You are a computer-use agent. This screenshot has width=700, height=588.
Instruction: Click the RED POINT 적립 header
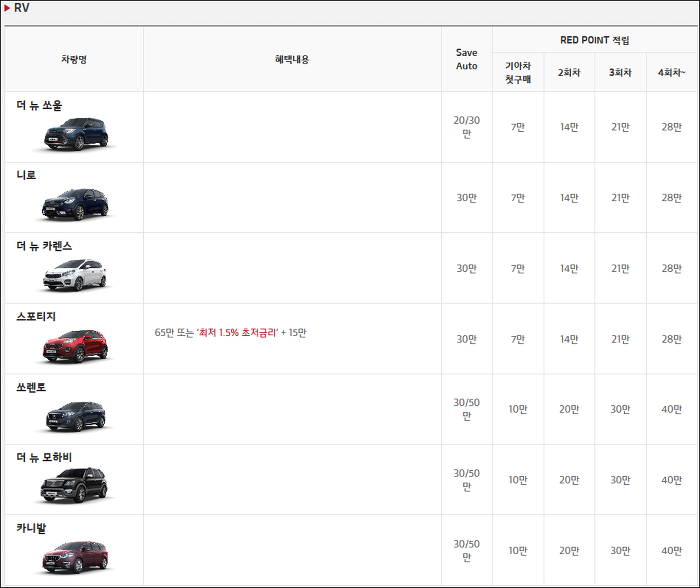click(x=595, y=40)
